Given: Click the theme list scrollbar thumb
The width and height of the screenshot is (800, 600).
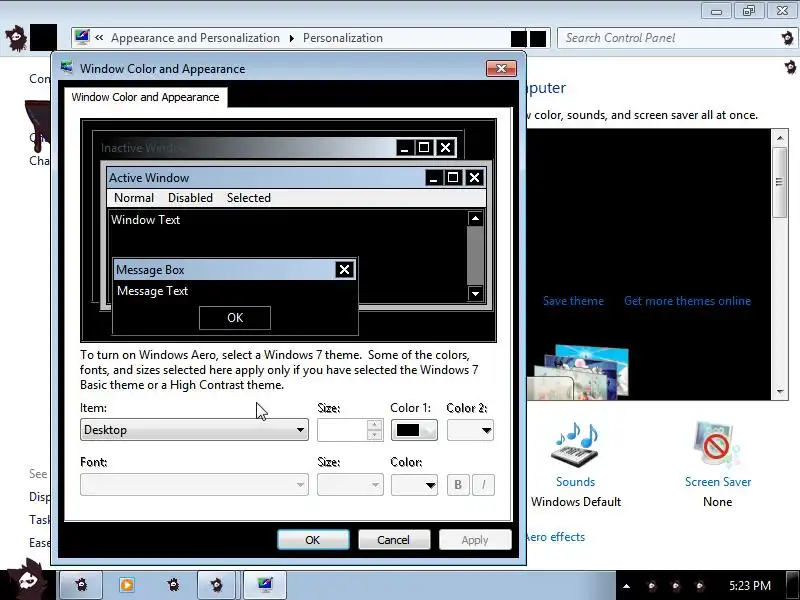Looking at the screenshot, I should click(x=780, y=182).
